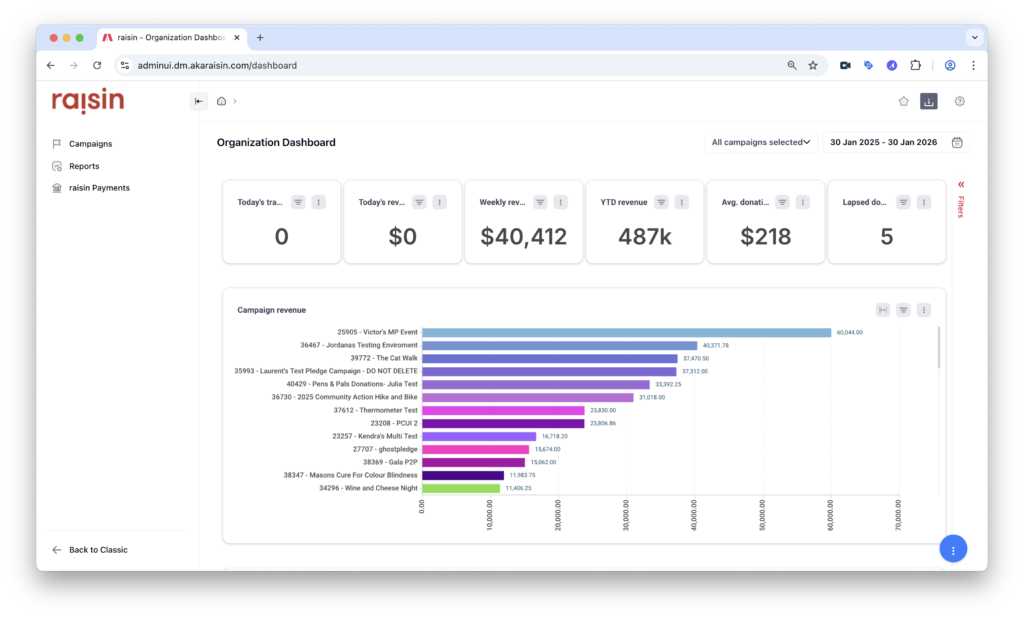Click the browser back button

click(51, 65)
